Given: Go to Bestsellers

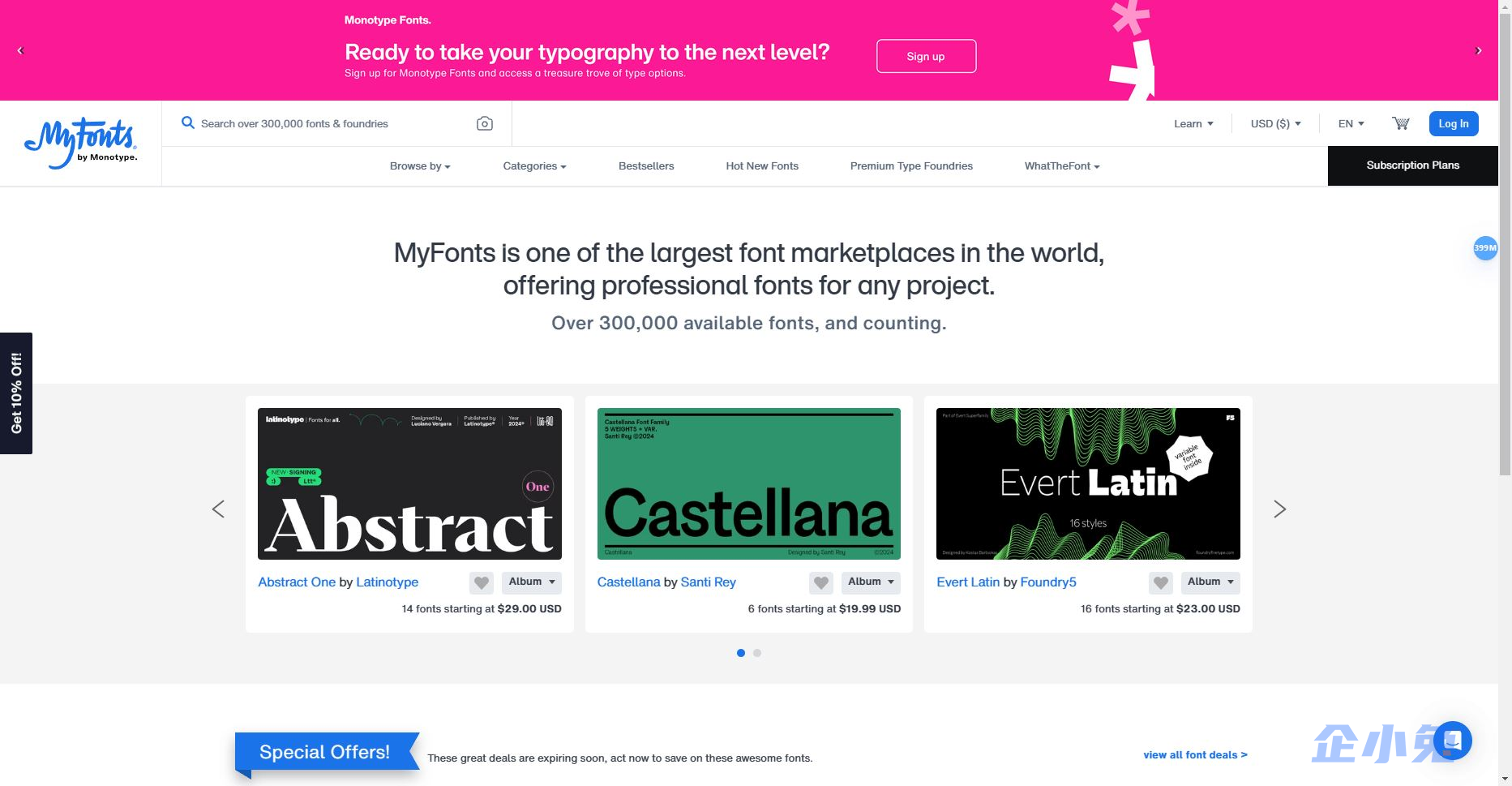Looking at the screenshot, I should pos(646,165).
